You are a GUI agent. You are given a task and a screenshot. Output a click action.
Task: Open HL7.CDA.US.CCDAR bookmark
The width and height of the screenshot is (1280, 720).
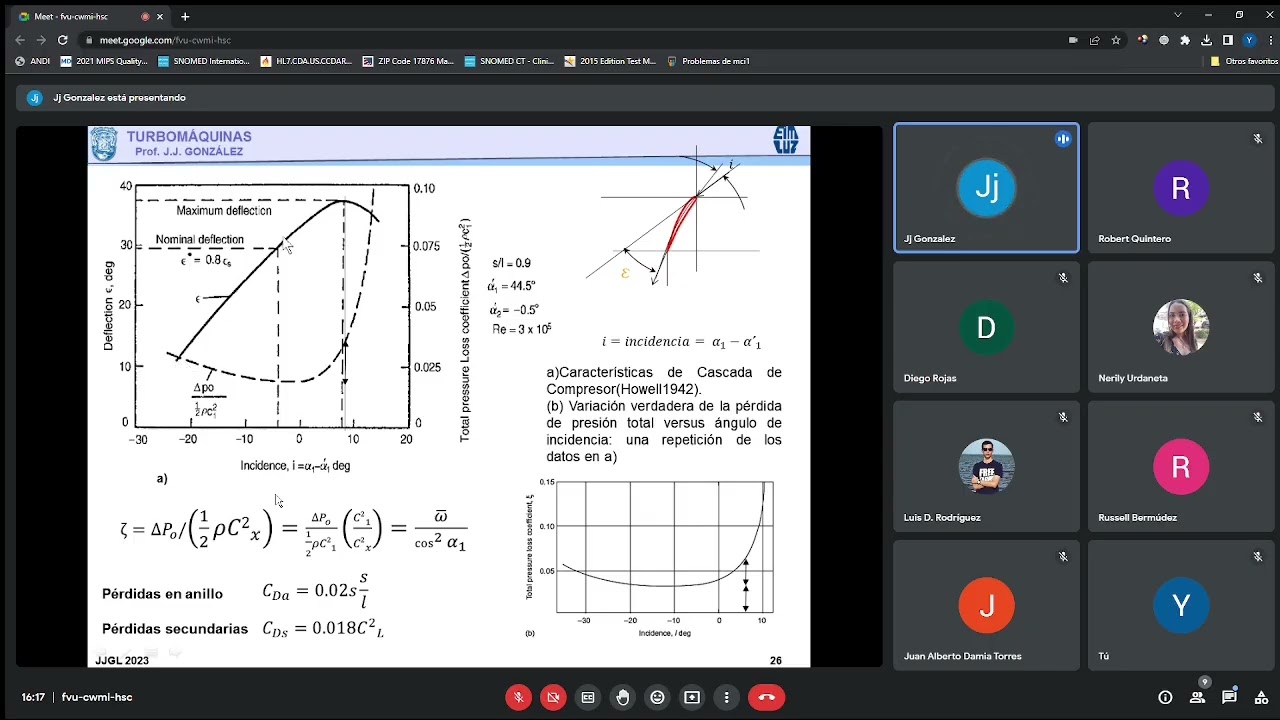307,61
